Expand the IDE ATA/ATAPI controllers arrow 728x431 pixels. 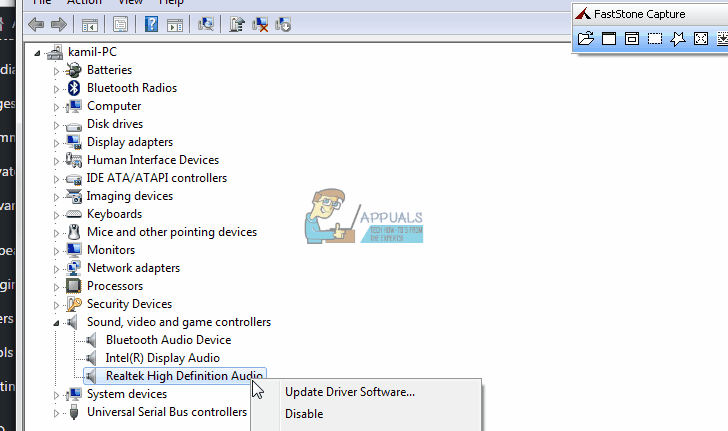[56, 179]
